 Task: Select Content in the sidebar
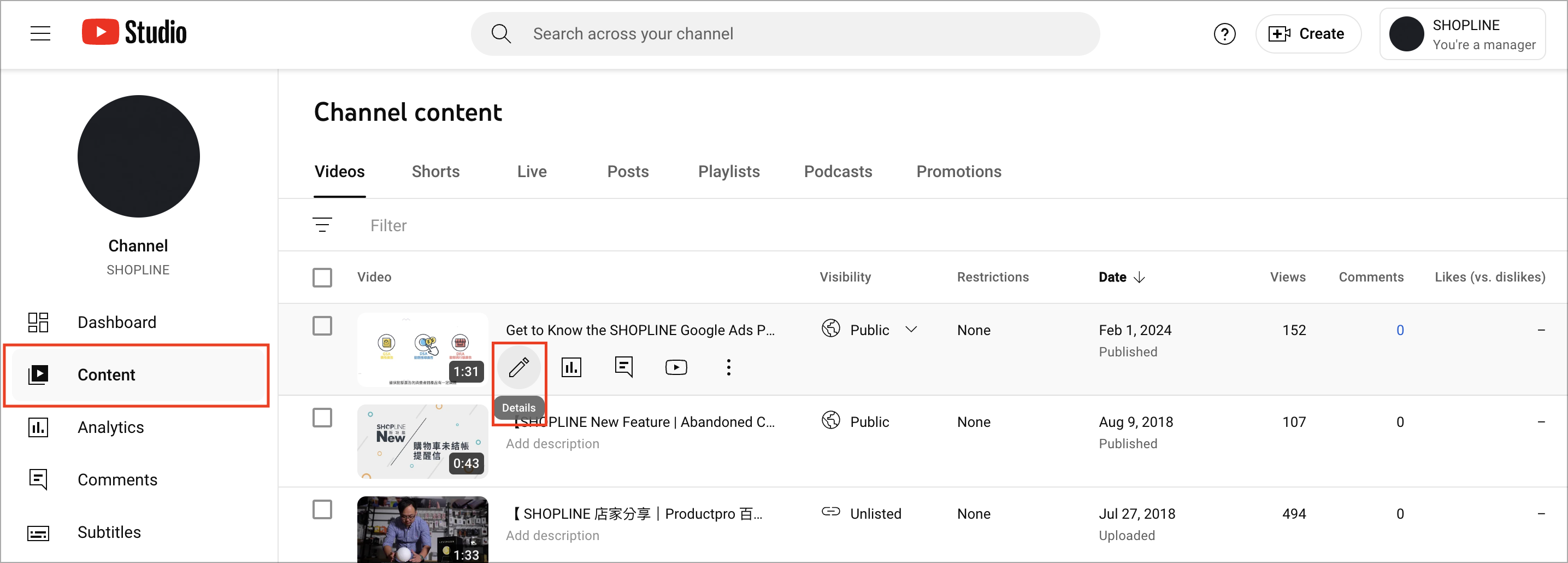click(x=139, y=375)
